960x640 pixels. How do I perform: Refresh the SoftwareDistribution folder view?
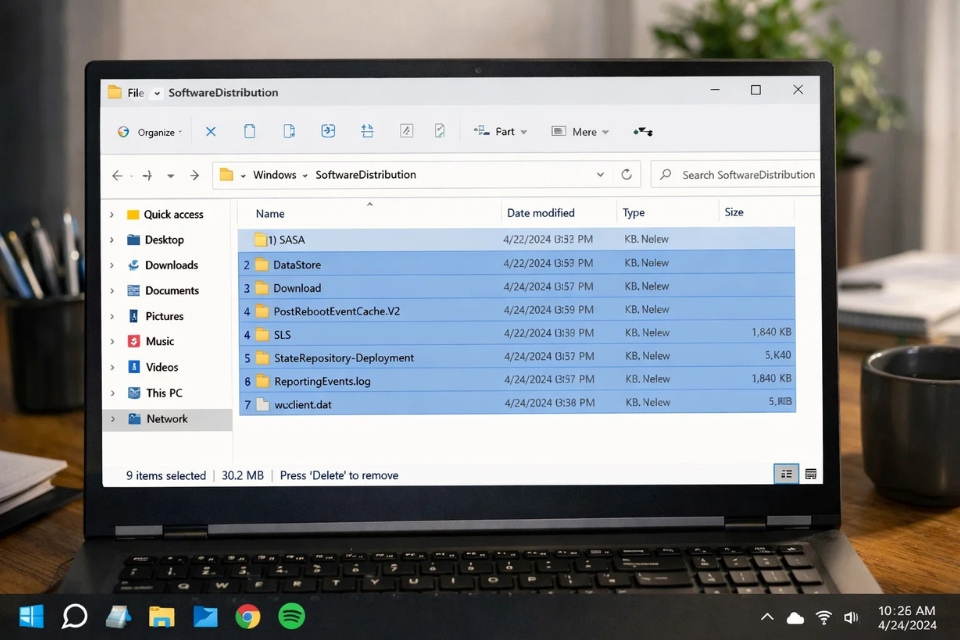pyautogui.click(x=627, y=174)
